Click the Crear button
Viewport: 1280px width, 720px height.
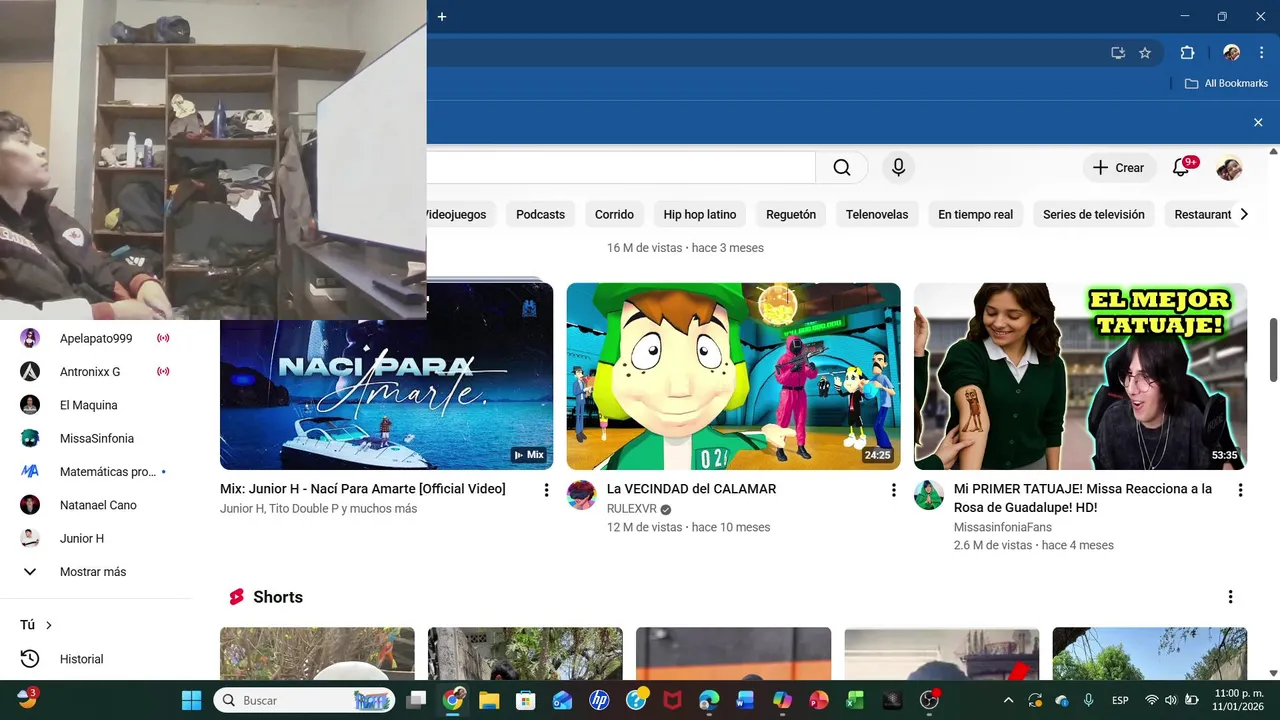(1118, 168)
